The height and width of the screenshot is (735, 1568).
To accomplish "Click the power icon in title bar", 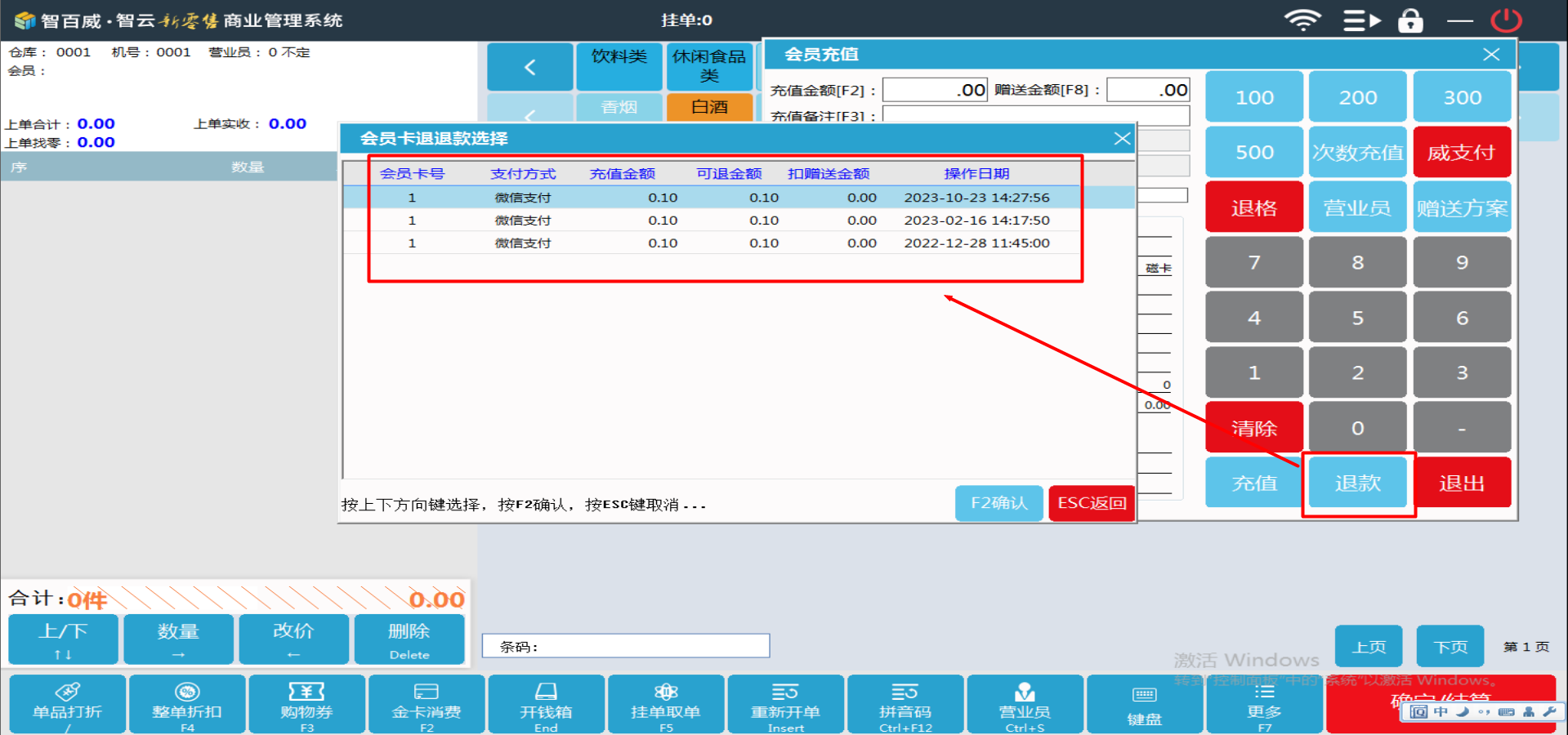I will click(1506, 20).
